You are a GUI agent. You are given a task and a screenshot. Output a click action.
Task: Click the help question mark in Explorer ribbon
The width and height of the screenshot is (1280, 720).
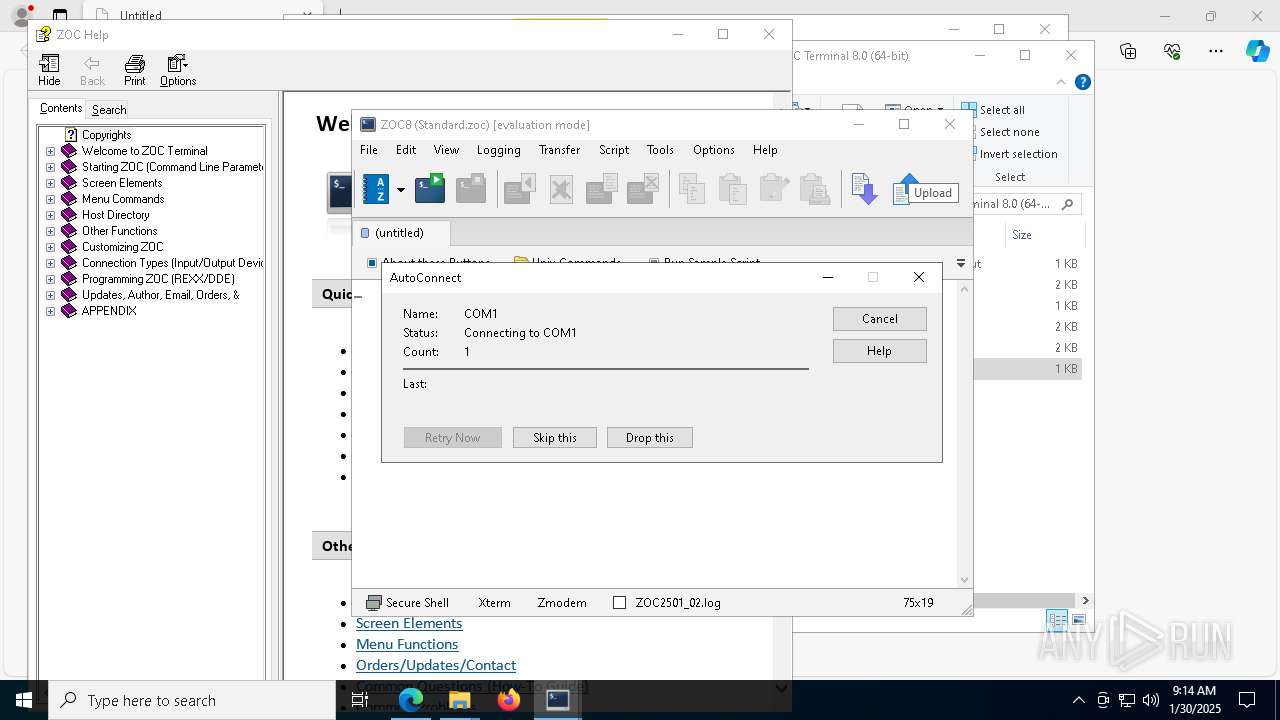point(1083,82)
